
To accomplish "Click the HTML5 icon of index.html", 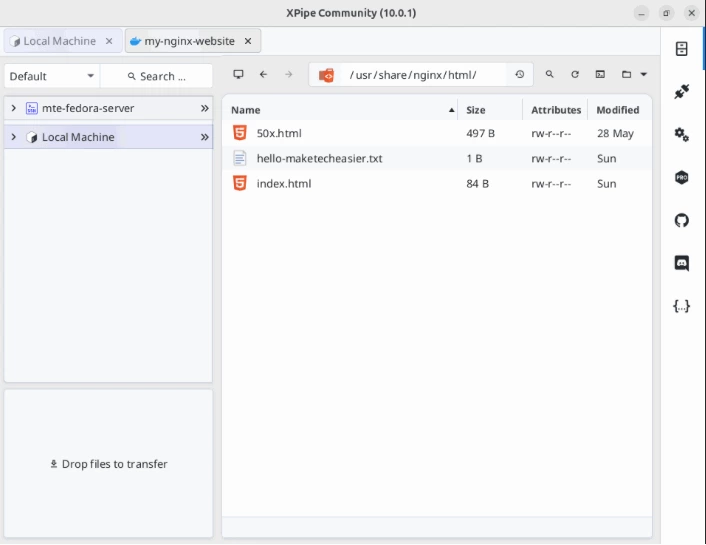I will pyautogui.click(x=240, y=183).
